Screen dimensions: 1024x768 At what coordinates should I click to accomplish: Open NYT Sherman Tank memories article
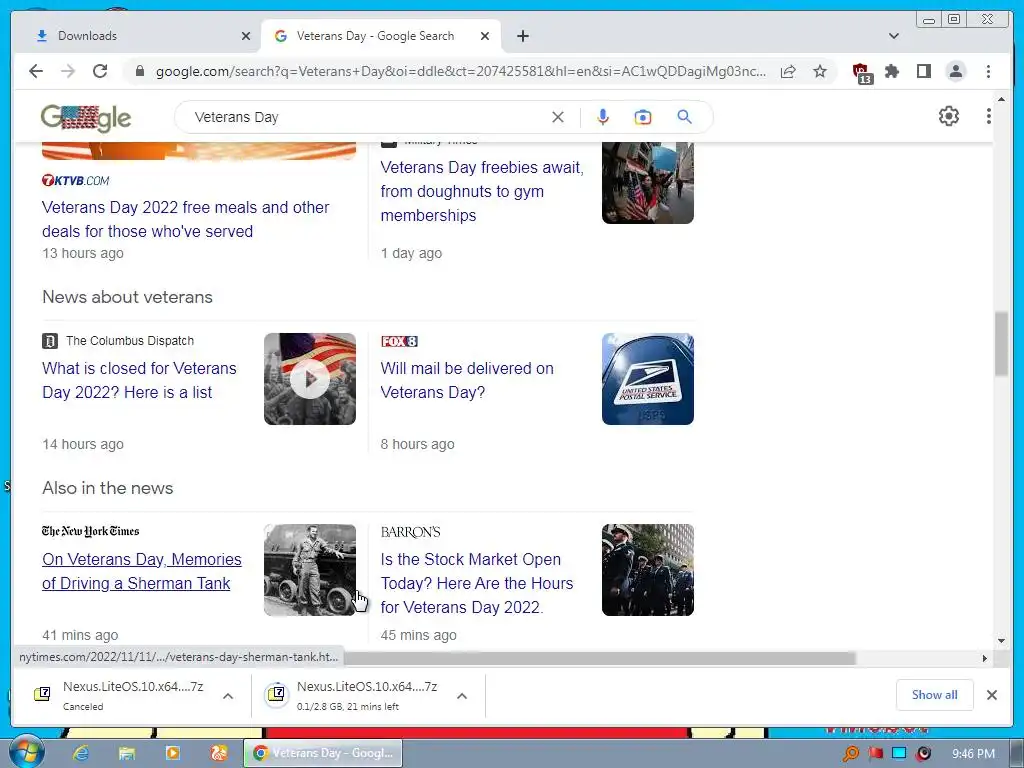click(x=142, y=571)
